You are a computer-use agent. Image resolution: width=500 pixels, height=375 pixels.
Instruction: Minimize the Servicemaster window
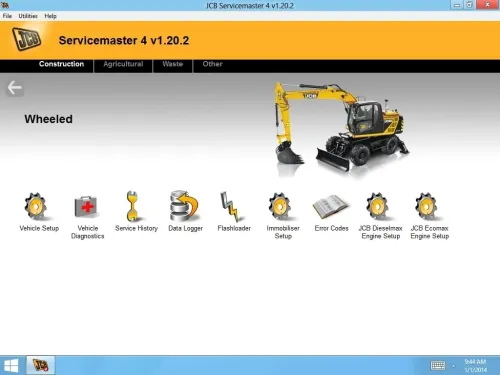tap(457, 5)
